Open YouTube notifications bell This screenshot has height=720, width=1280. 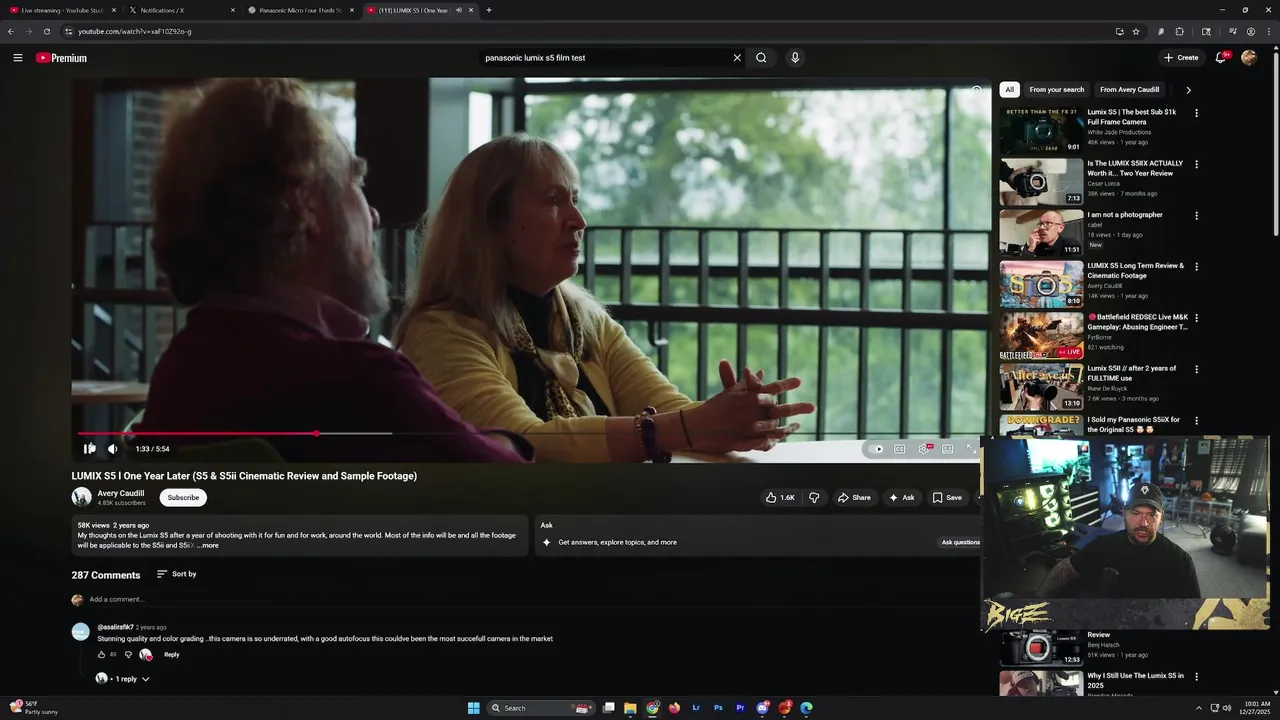[1221, 58]
